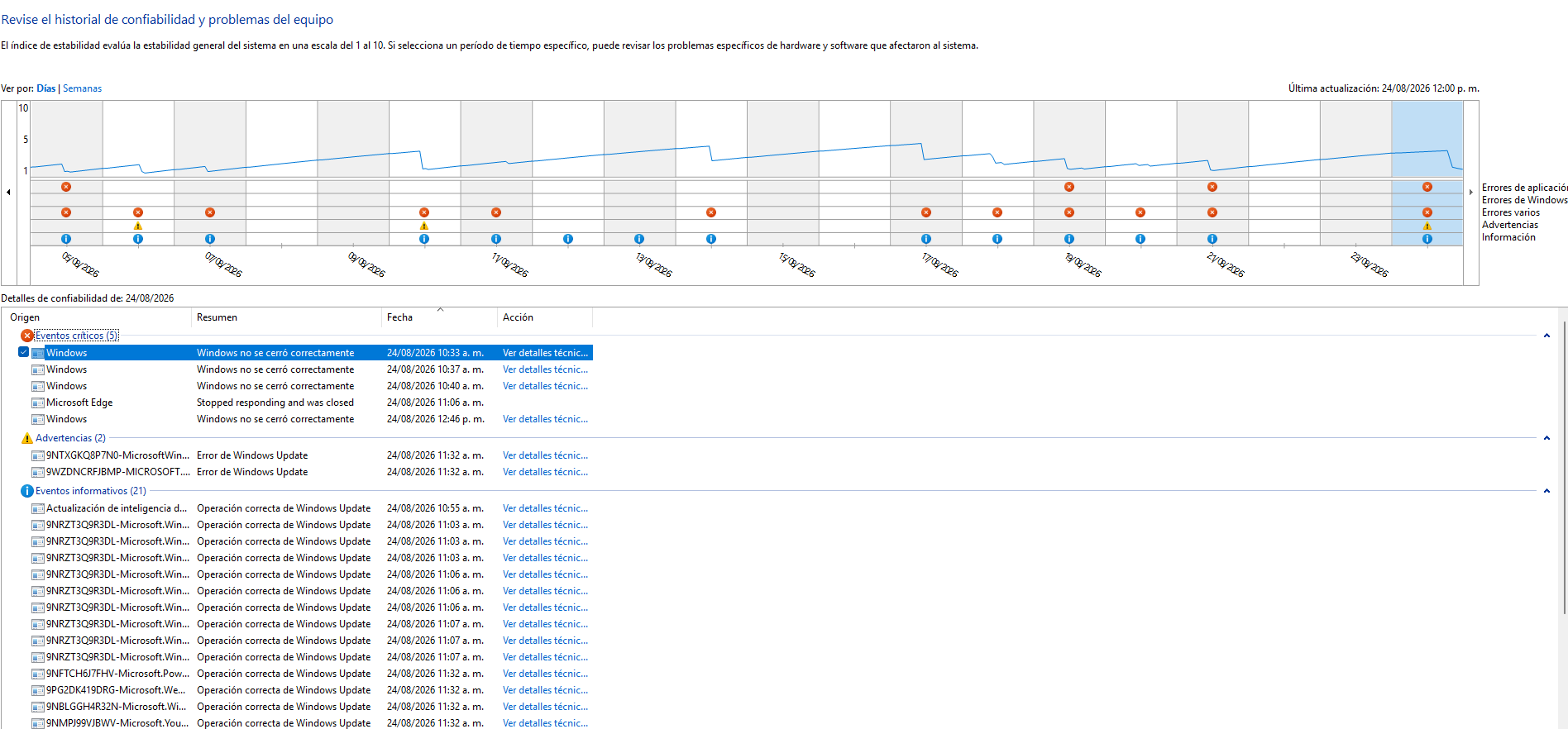The width and height of the screenshot is (1568, 729).
Task: Select the miscellaneous failure icon on 21/08/2026
Action: tap(1212, 212)
